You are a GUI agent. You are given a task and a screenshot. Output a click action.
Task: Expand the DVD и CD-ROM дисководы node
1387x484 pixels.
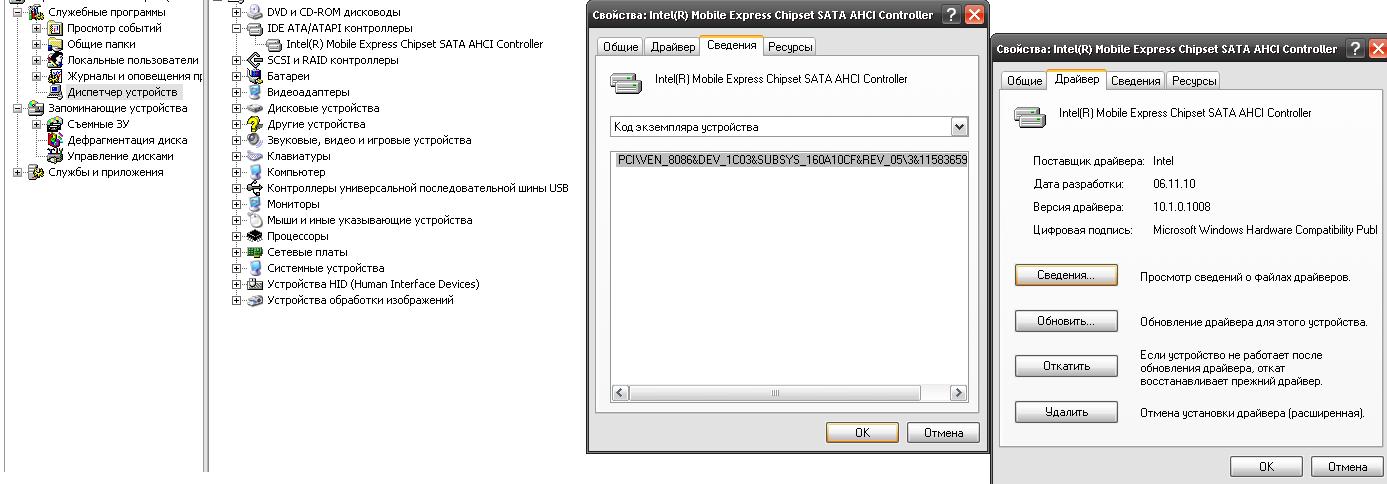[236, 12]
